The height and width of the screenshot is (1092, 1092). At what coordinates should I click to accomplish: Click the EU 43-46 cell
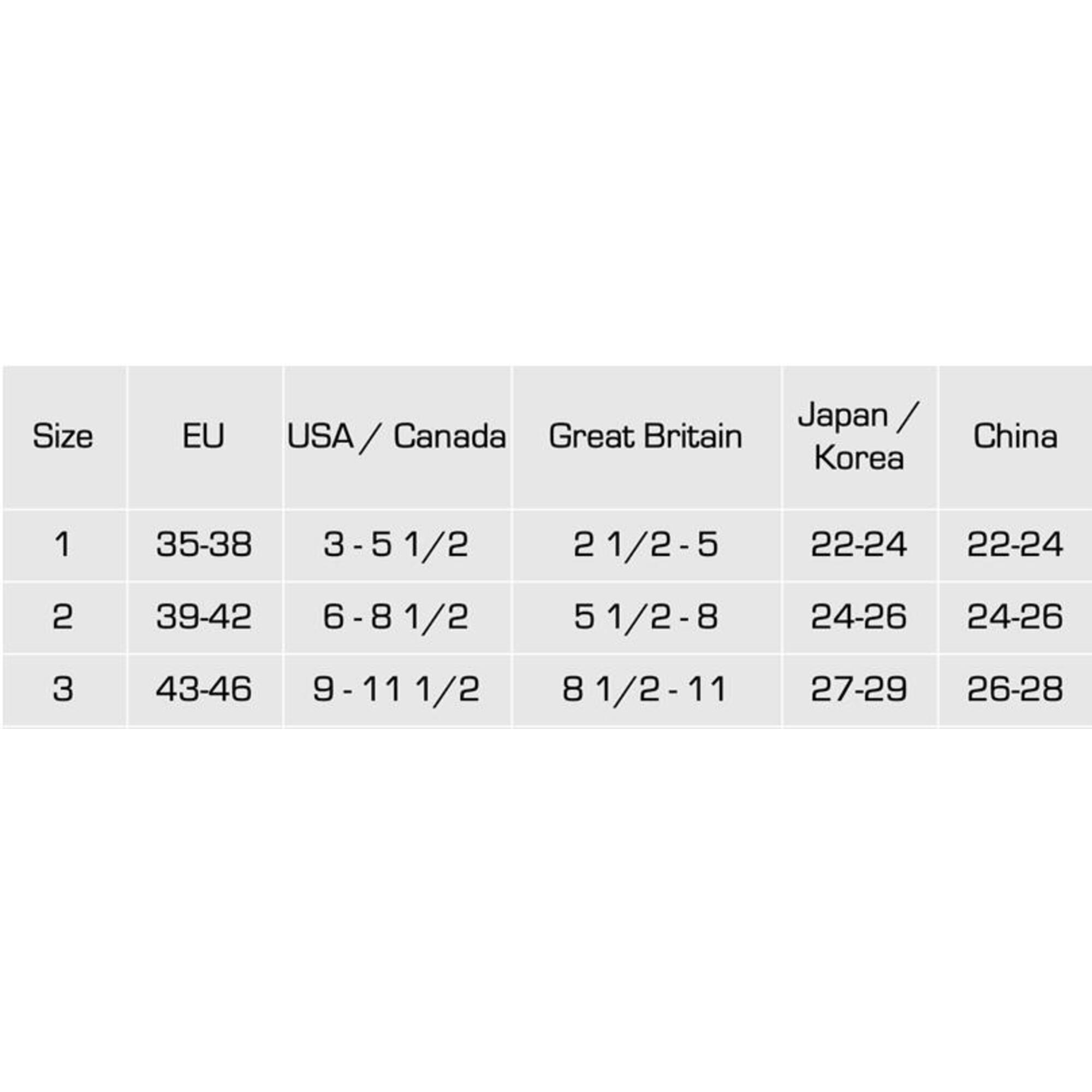[x=204, y=689]
